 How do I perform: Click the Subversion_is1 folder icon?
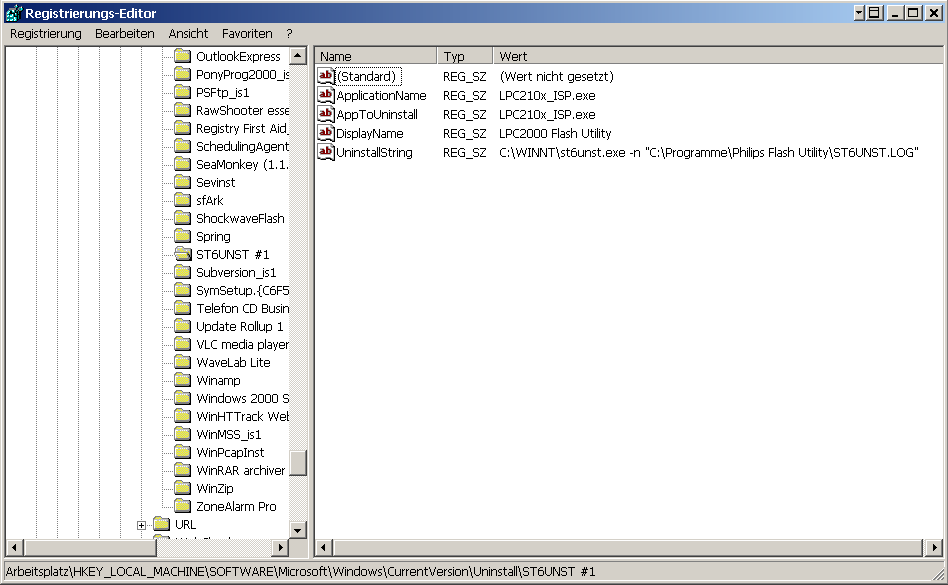[x=183, y=273]
